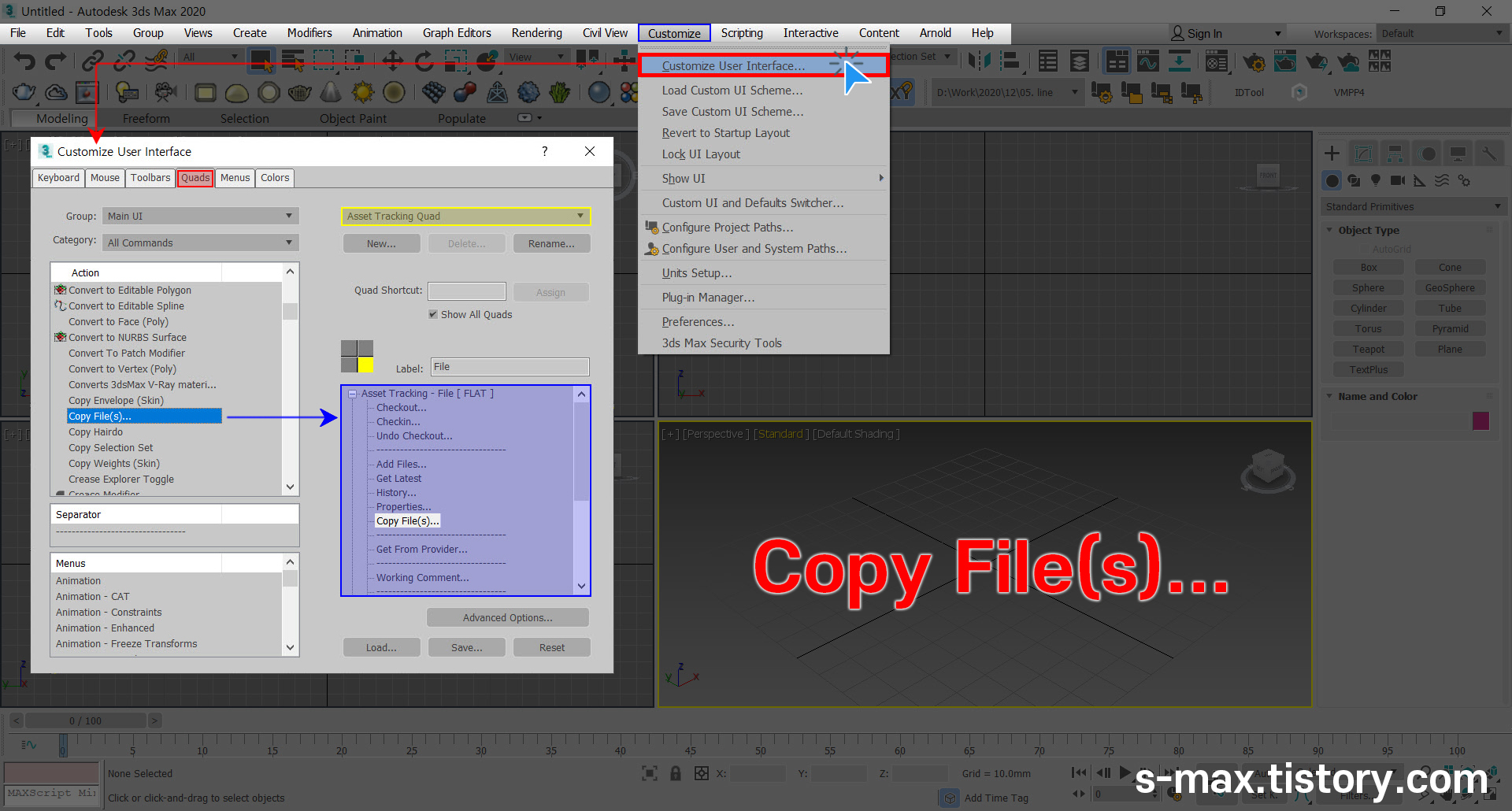The height and width of the screenshot is (811, 1512).
Task: Click Get From Provider... in quad menu tree
Action: (x=421, y=550)
